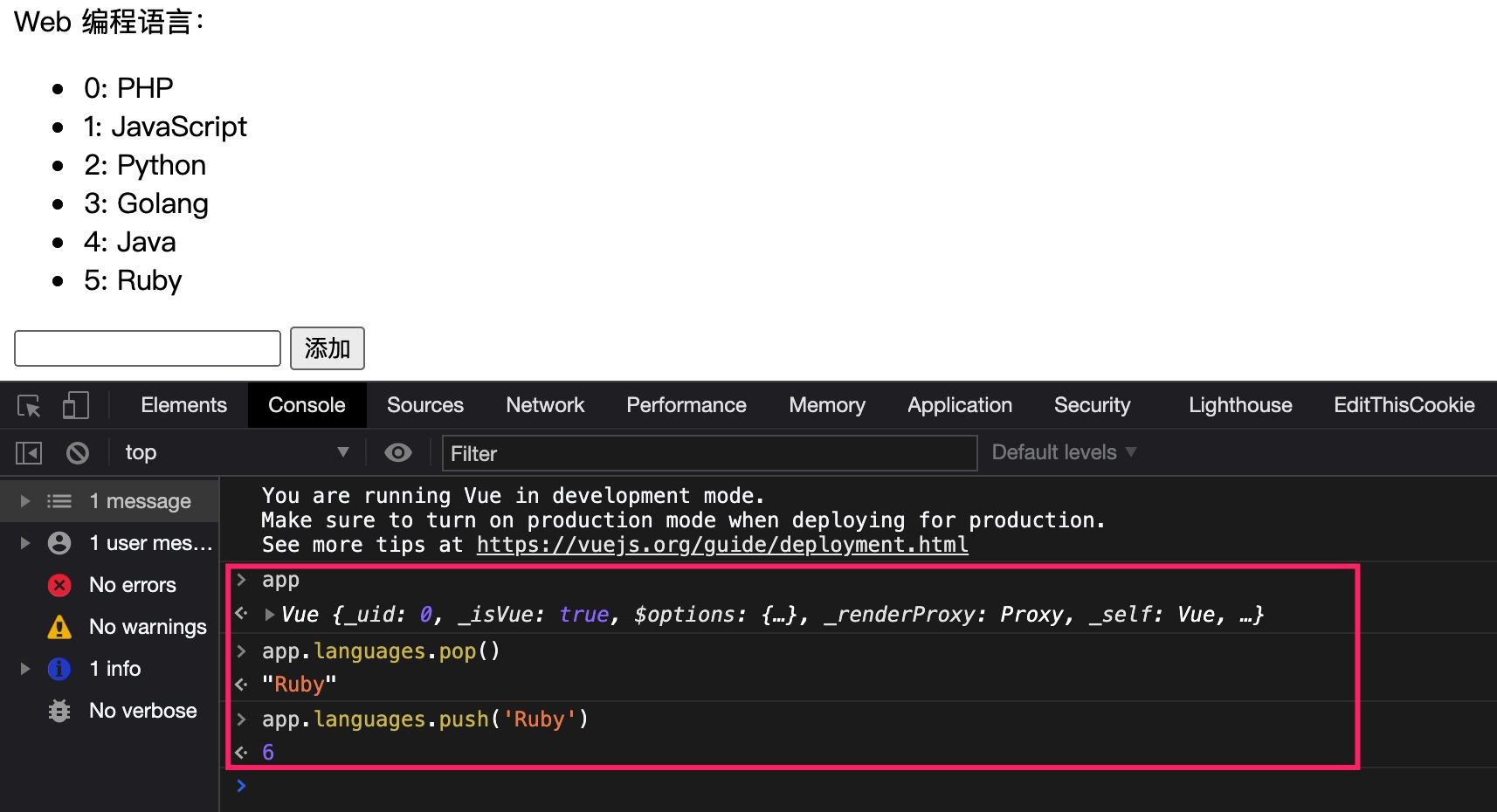Open the EditThisCookie tab

point(1404,405)
